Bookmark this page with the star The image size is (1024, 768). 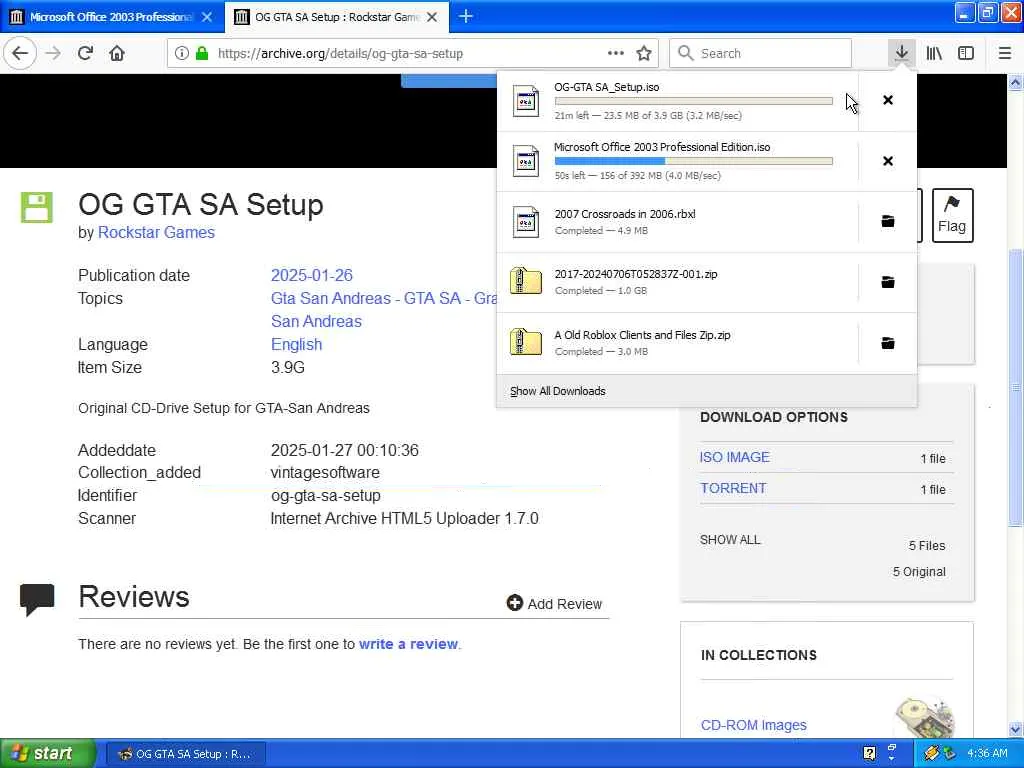click(x=644, y=53)
